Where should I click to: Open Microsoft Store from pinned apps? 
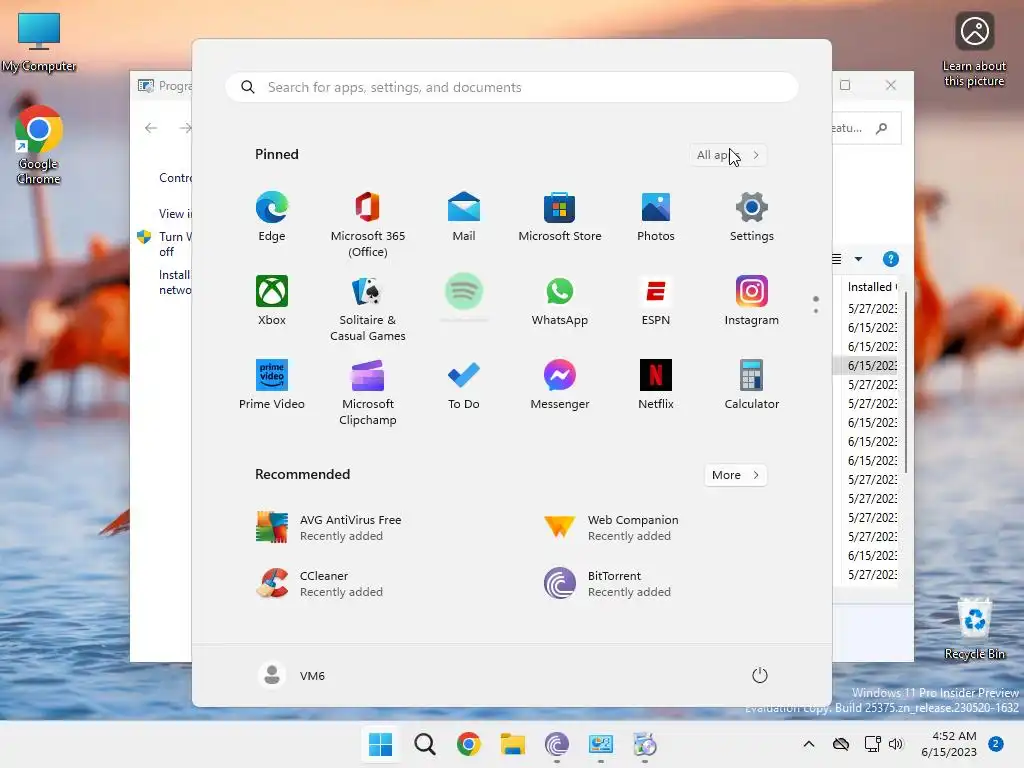click(560, 217)
